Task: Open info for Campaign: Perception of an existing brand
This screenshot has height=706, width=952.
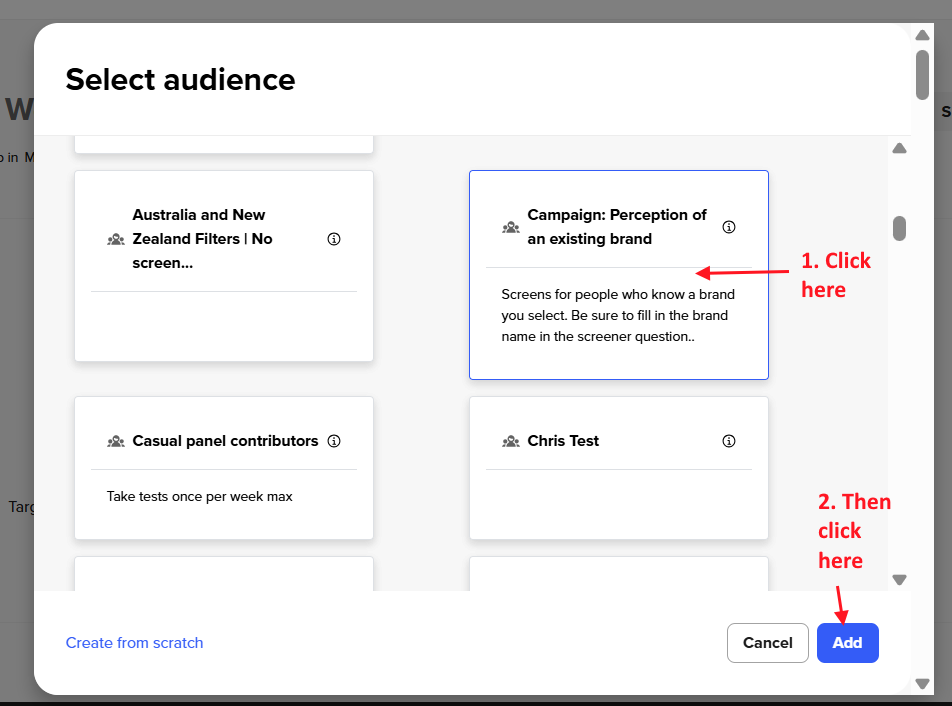Action: pyautogui.click(x=729, y=226)
